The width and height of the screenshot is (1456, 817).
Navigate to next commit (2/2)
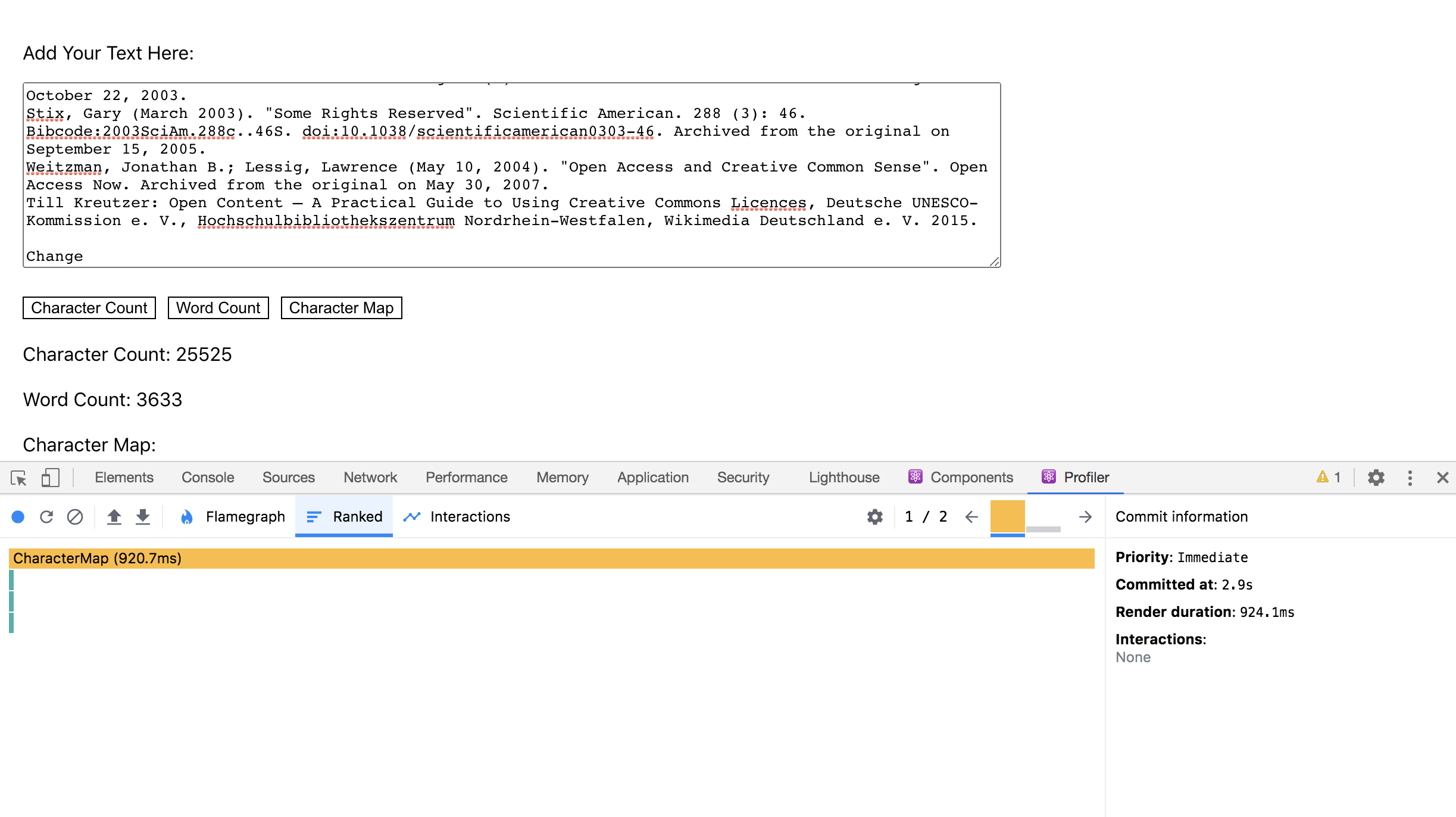1085,516
